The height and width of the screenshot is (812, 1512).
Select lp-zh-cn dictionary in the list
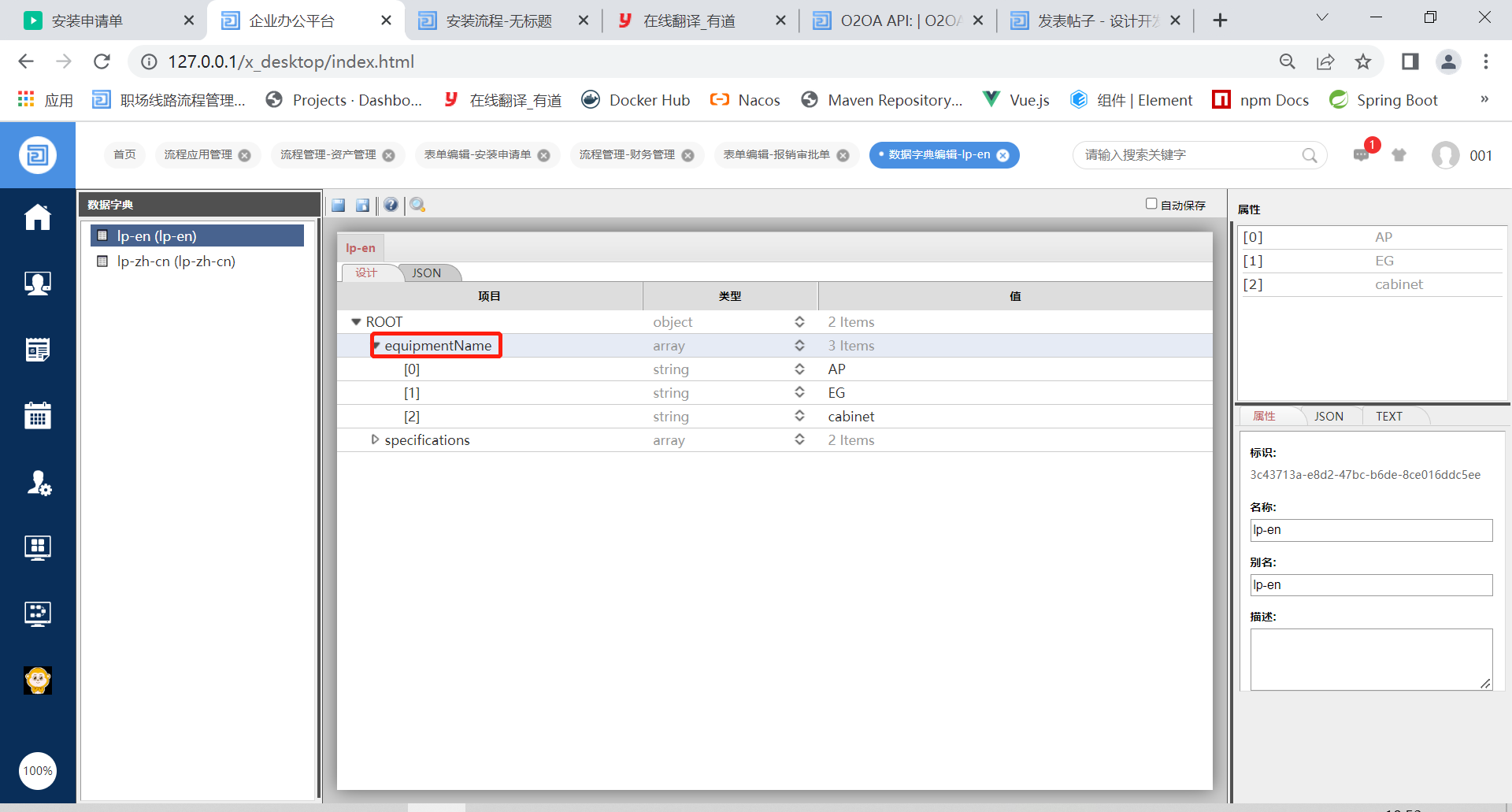pos(176,261)
